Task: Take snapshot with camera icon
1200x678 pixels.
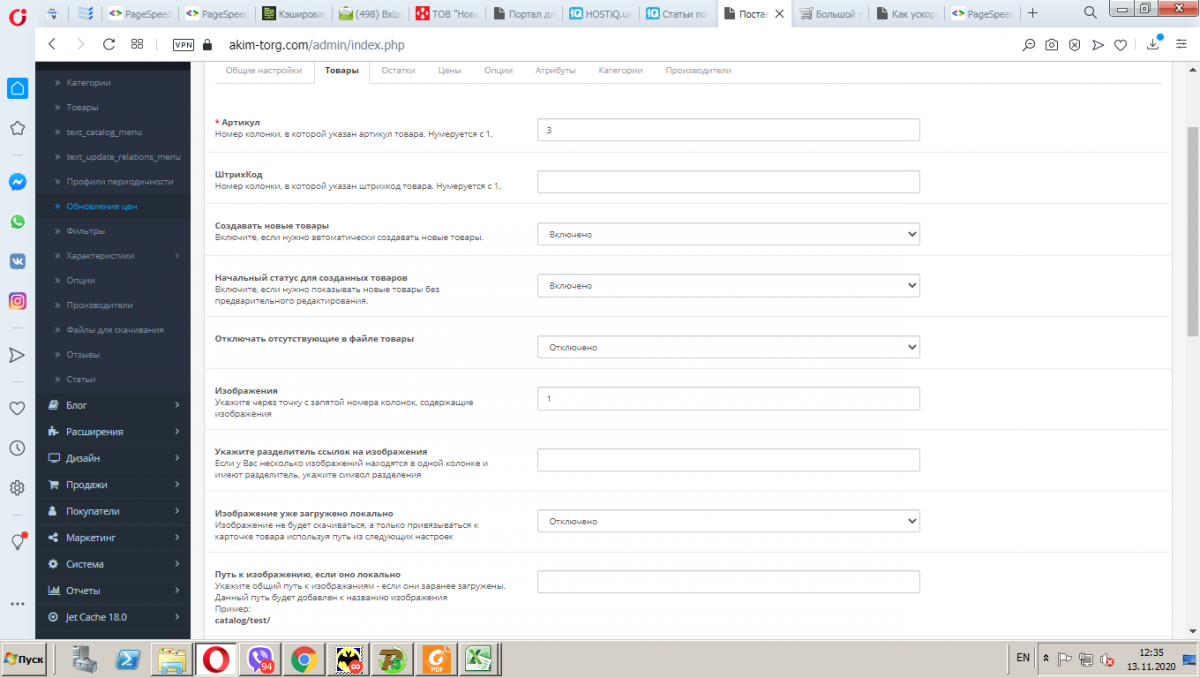Action: click(1051, 45)
